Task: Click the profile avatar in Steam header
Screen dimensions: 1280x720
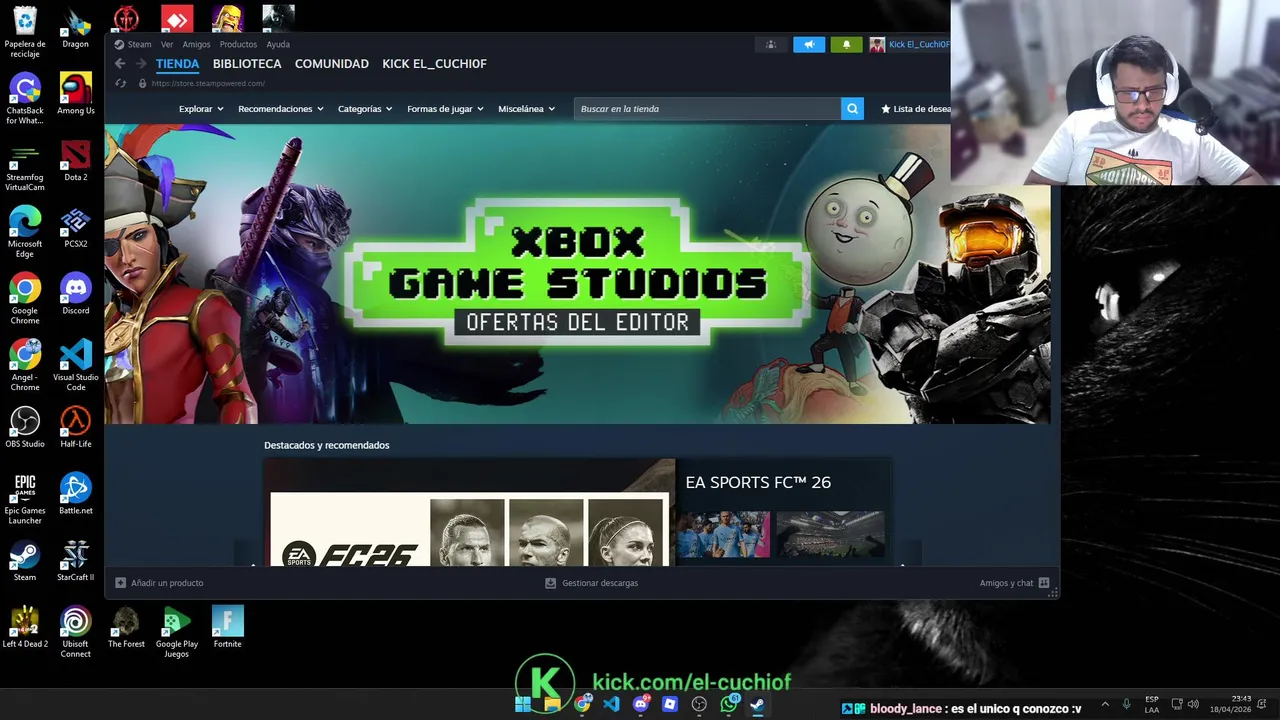Action: coord(877,45)
